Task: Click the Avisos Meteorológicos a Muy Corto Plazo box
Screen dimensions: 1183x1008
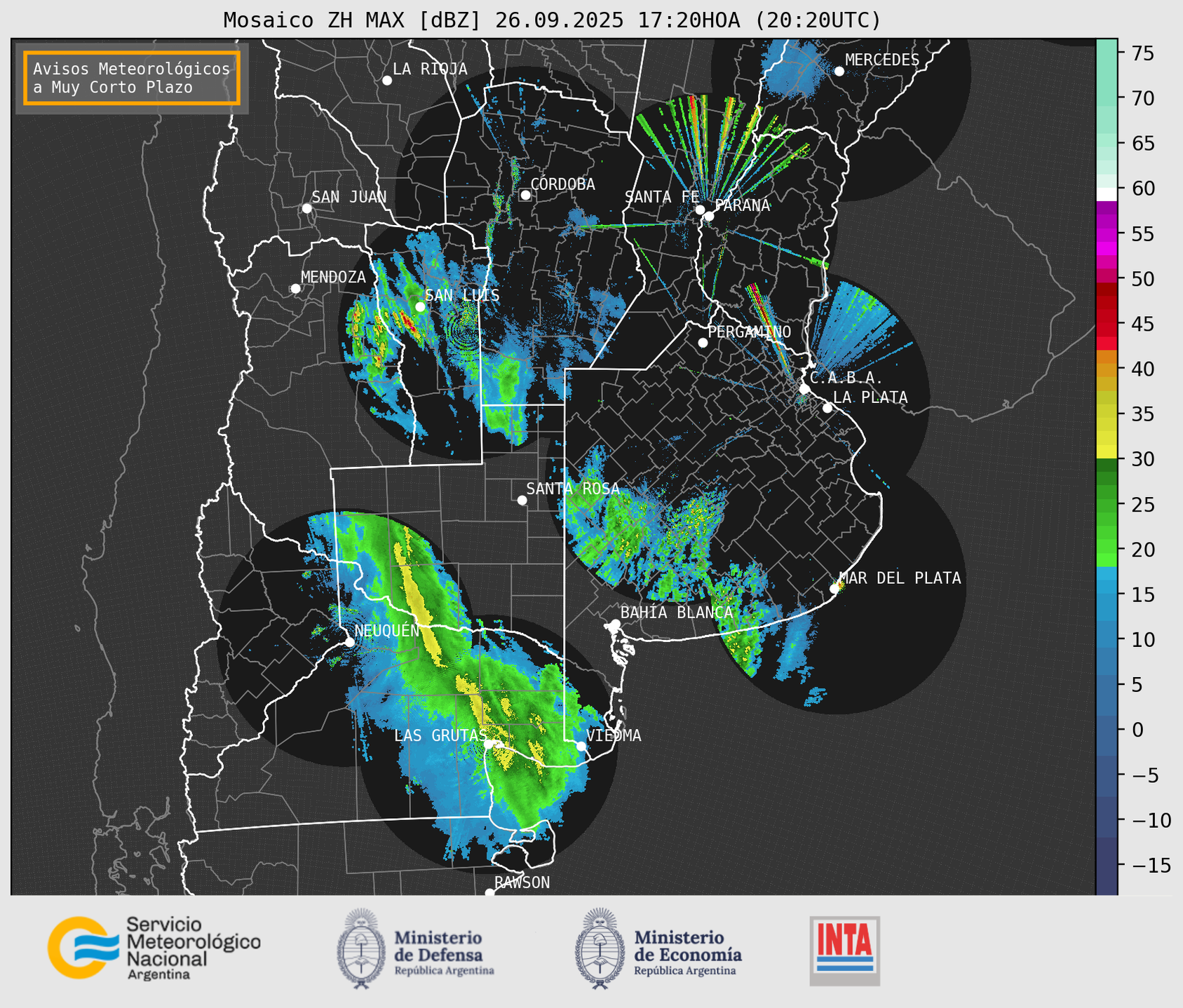Action: [132, 78]
